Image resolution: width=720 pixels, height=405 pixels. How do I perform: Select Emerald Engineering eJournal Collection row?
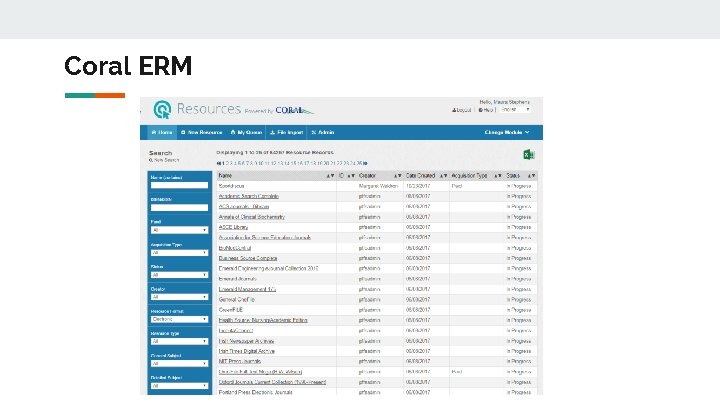tap(377, 269)
